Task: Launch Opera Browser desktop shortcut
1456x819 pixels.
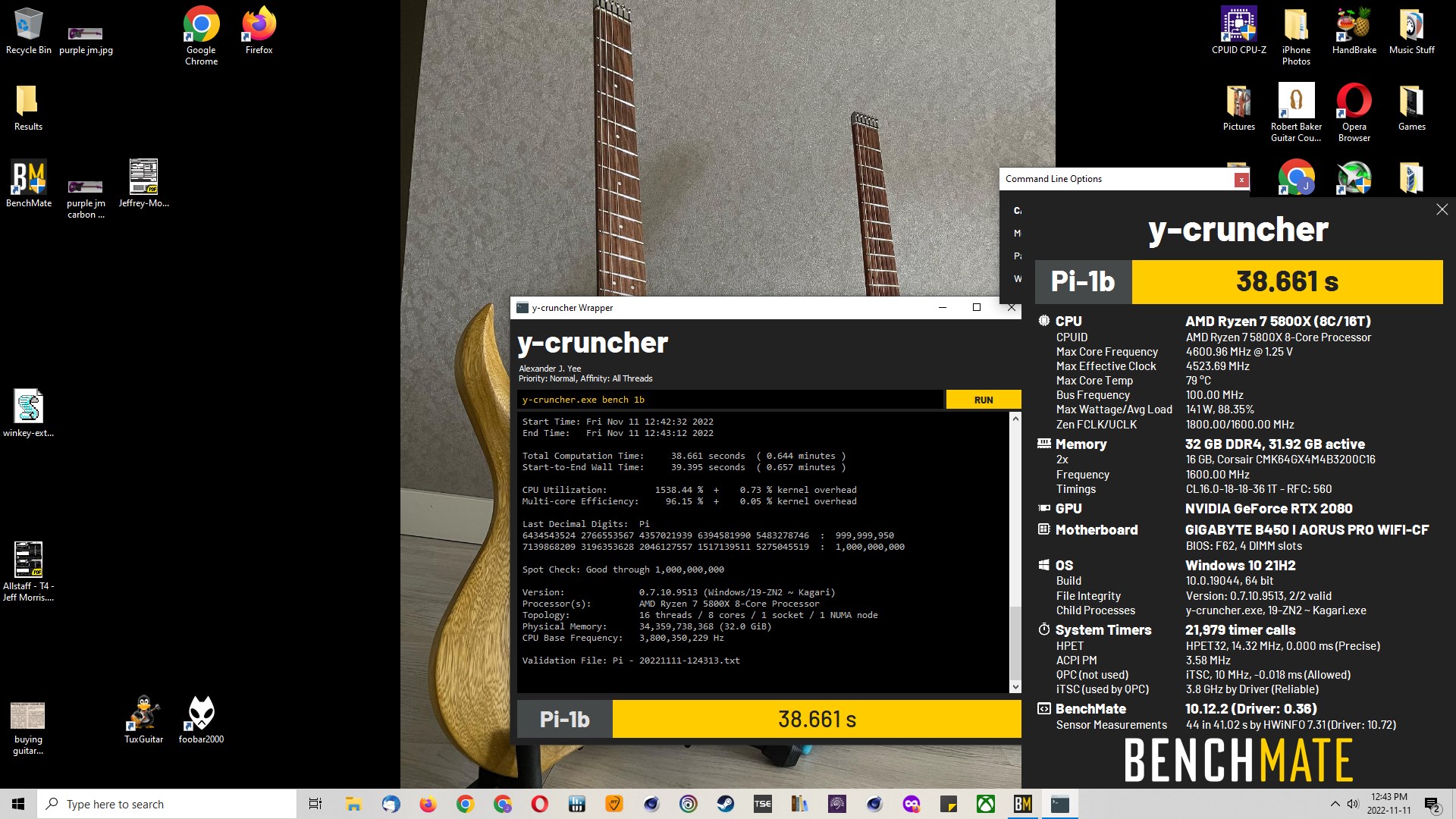Action: point(1354,113)
